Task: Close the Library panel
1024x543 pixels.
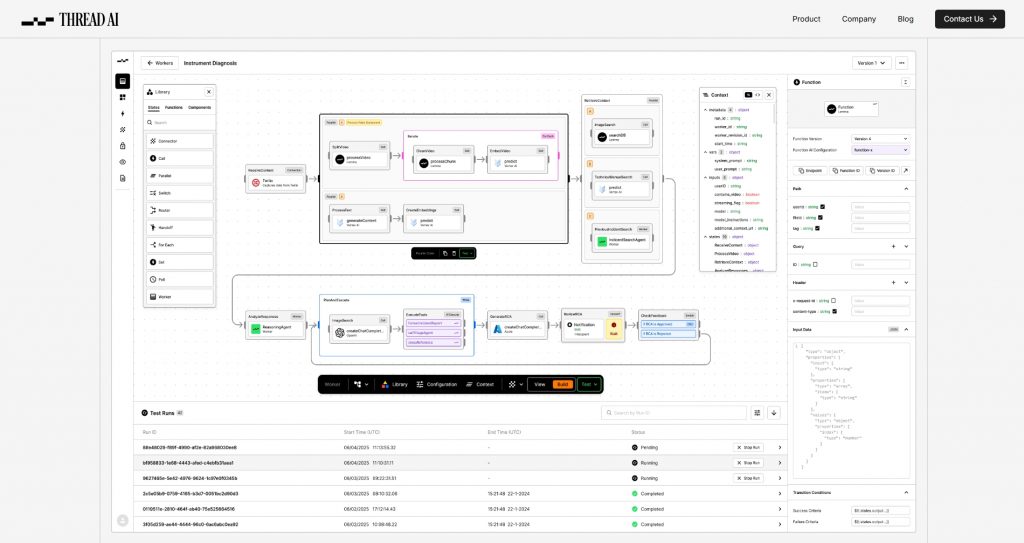Action: [209, 92]
